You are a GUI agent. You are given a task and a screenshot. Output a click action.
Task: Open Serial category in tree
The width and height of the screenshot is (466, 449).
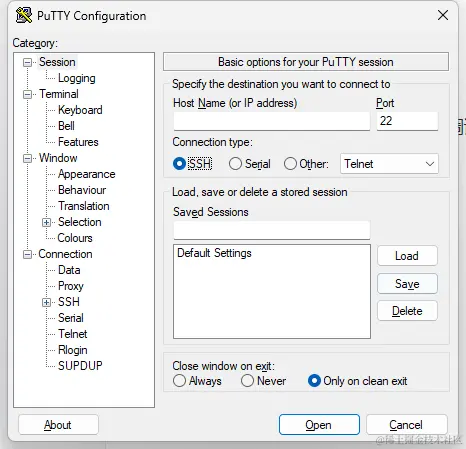71,318
